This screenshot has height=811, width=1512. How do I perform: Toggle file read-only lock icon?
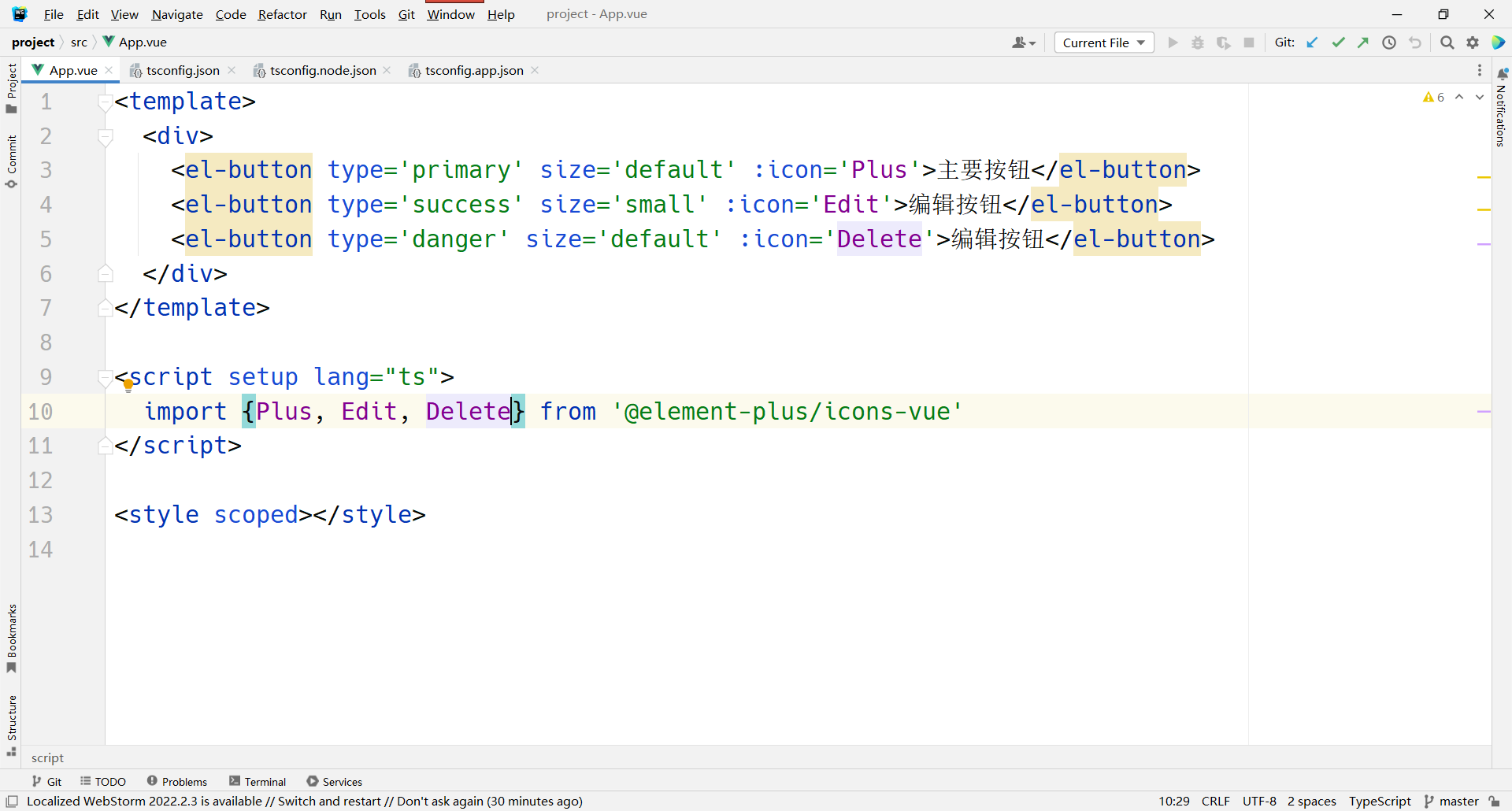pyautogui.click(x=1495, y=801)
